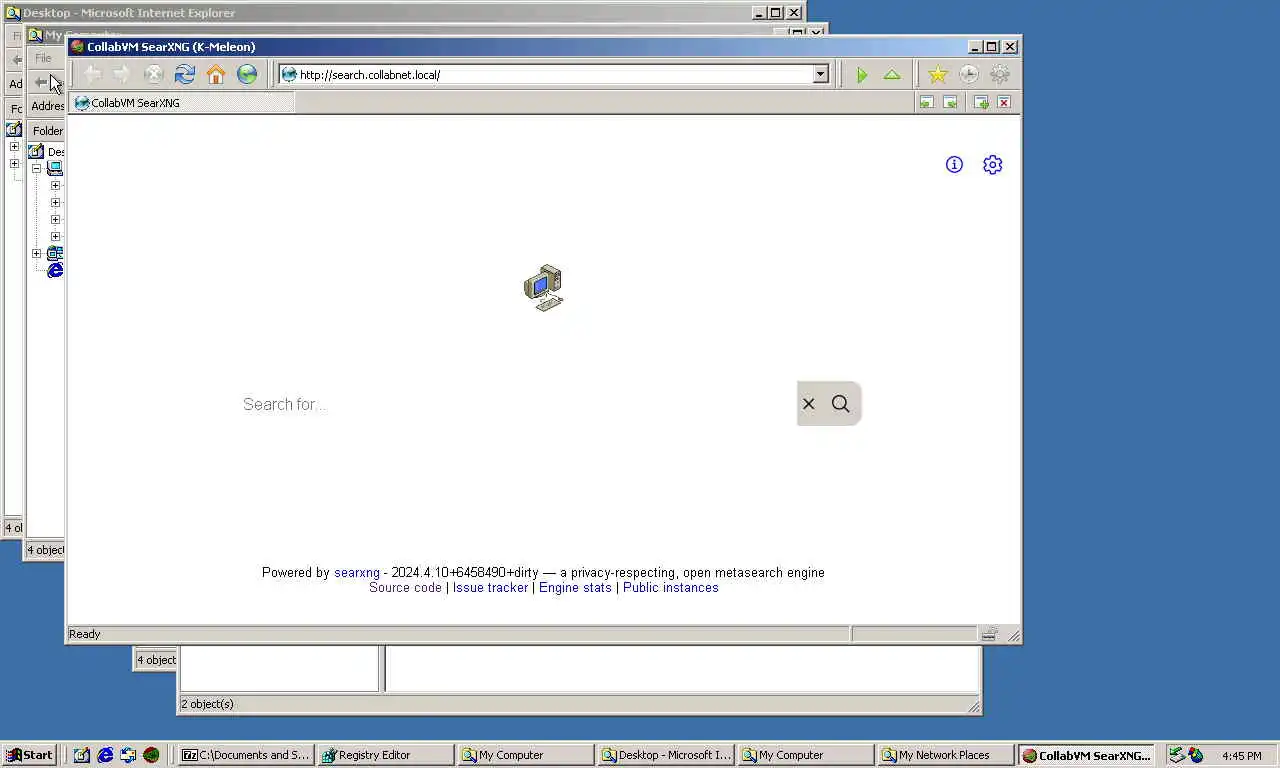Image resolution: width=1280 pixels, height=768 pixels.
Task: Switch to Desktop - Microsoft I... taskbar button
Action: 665,755
